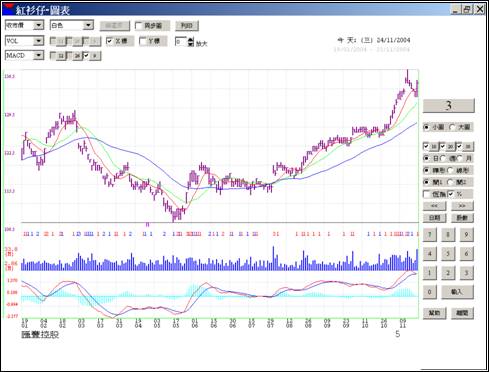Screen dimensions: 489x372
Task: Click keypad digit 1
Action: coord(429,273)
